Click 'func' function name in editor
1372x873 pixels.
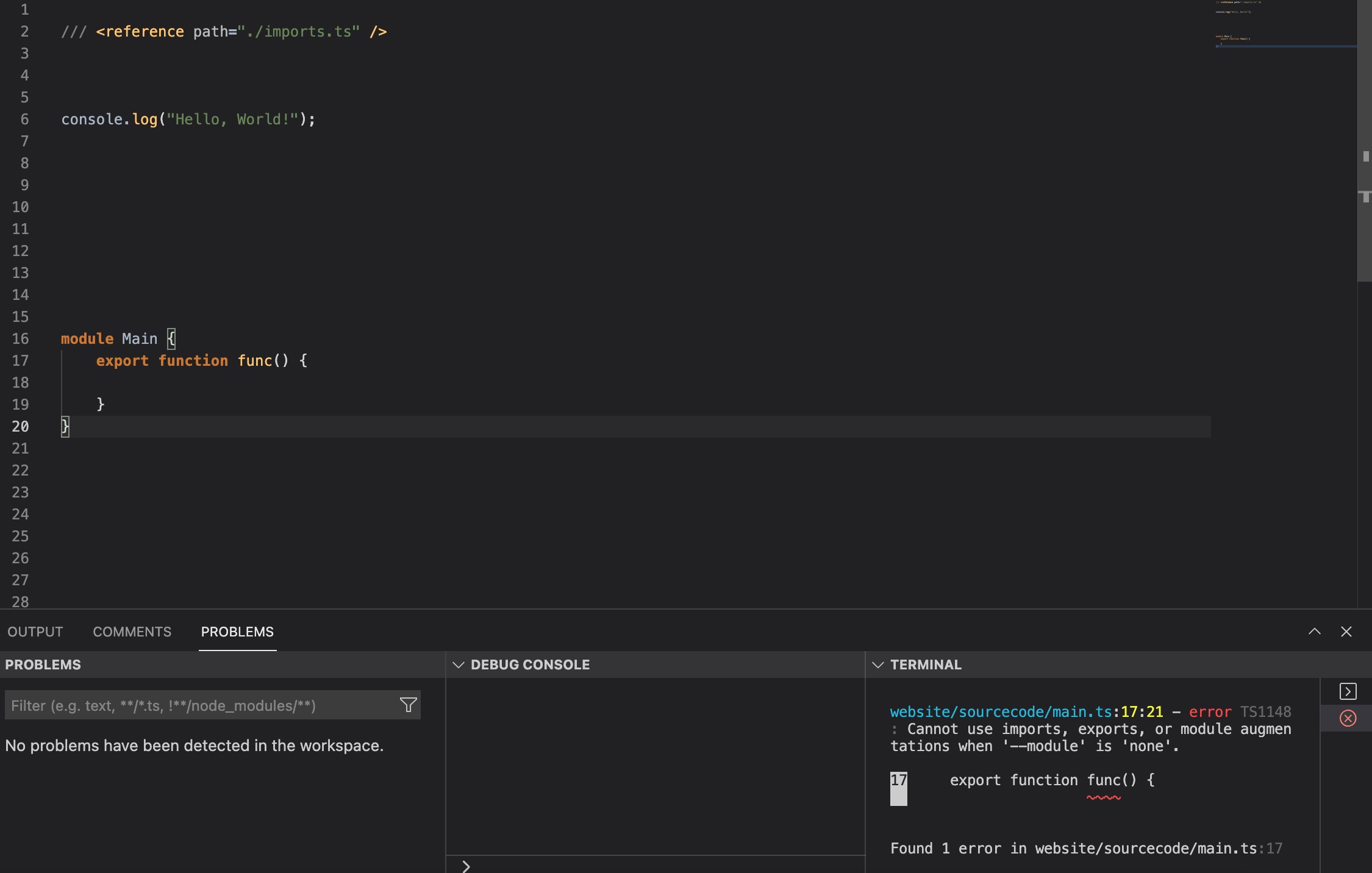click(255, 360)
